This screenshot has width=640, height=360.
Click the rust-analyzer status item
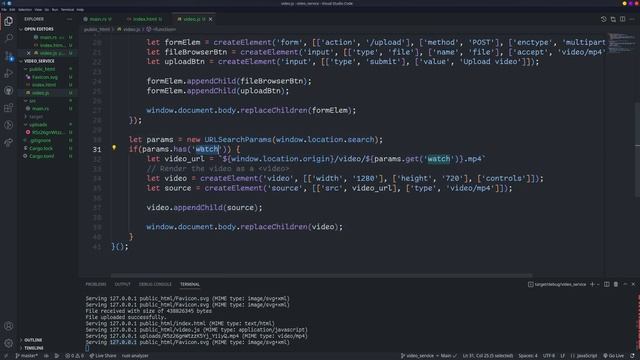tap(135, 356)
